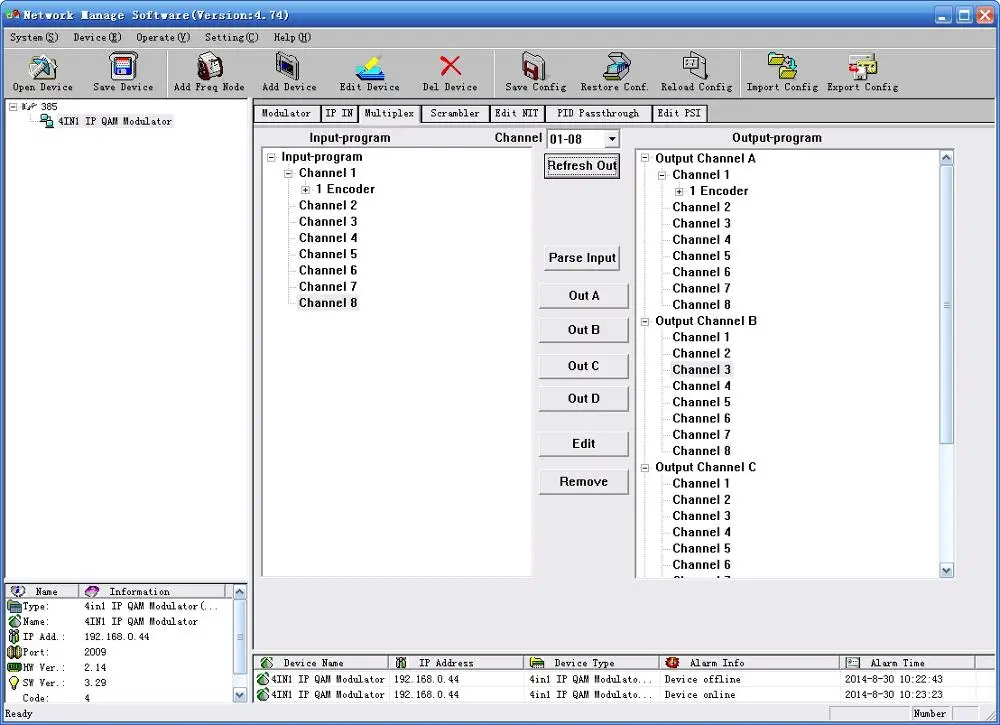Image resolution: width=1000 pixels, height=725 pixels.
Task: Switch to the Scrambler tab
Action: (455, 114)
